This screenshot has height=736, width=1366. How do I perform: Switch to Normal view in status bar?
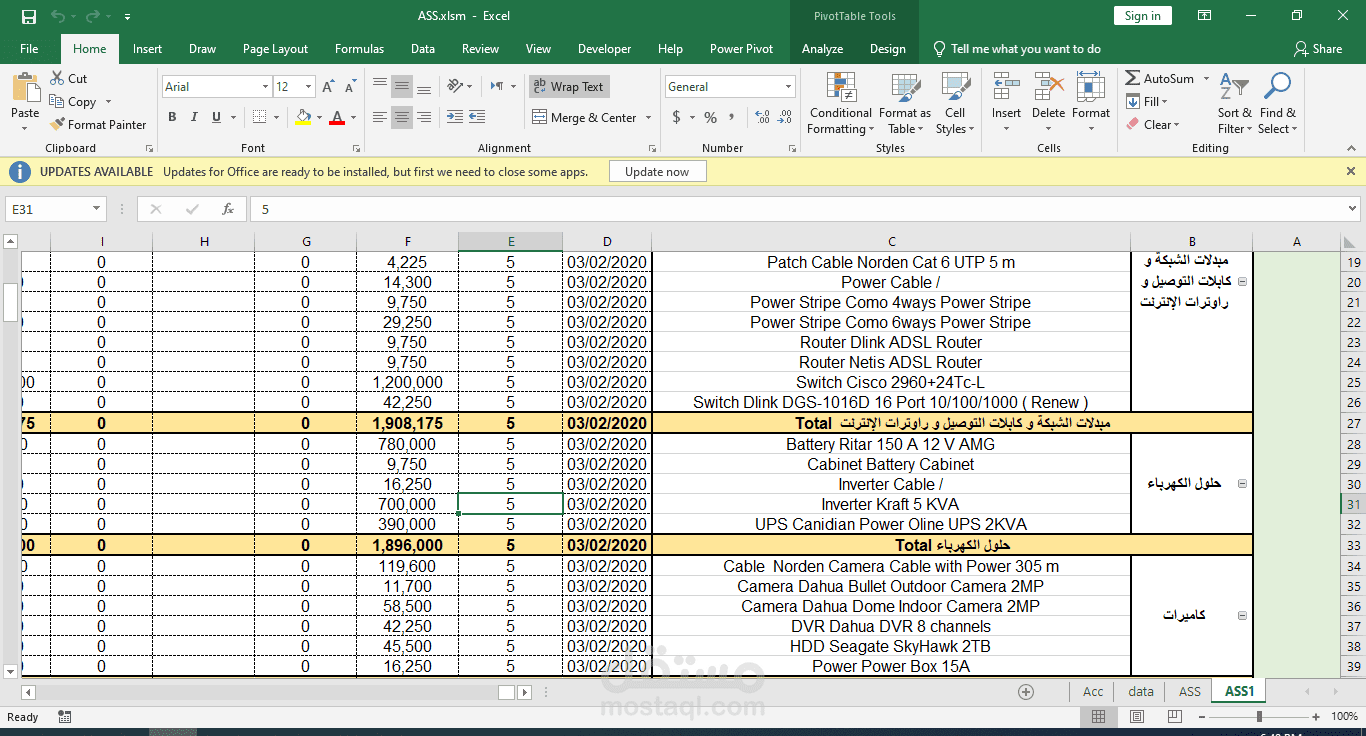[1098, 717]
